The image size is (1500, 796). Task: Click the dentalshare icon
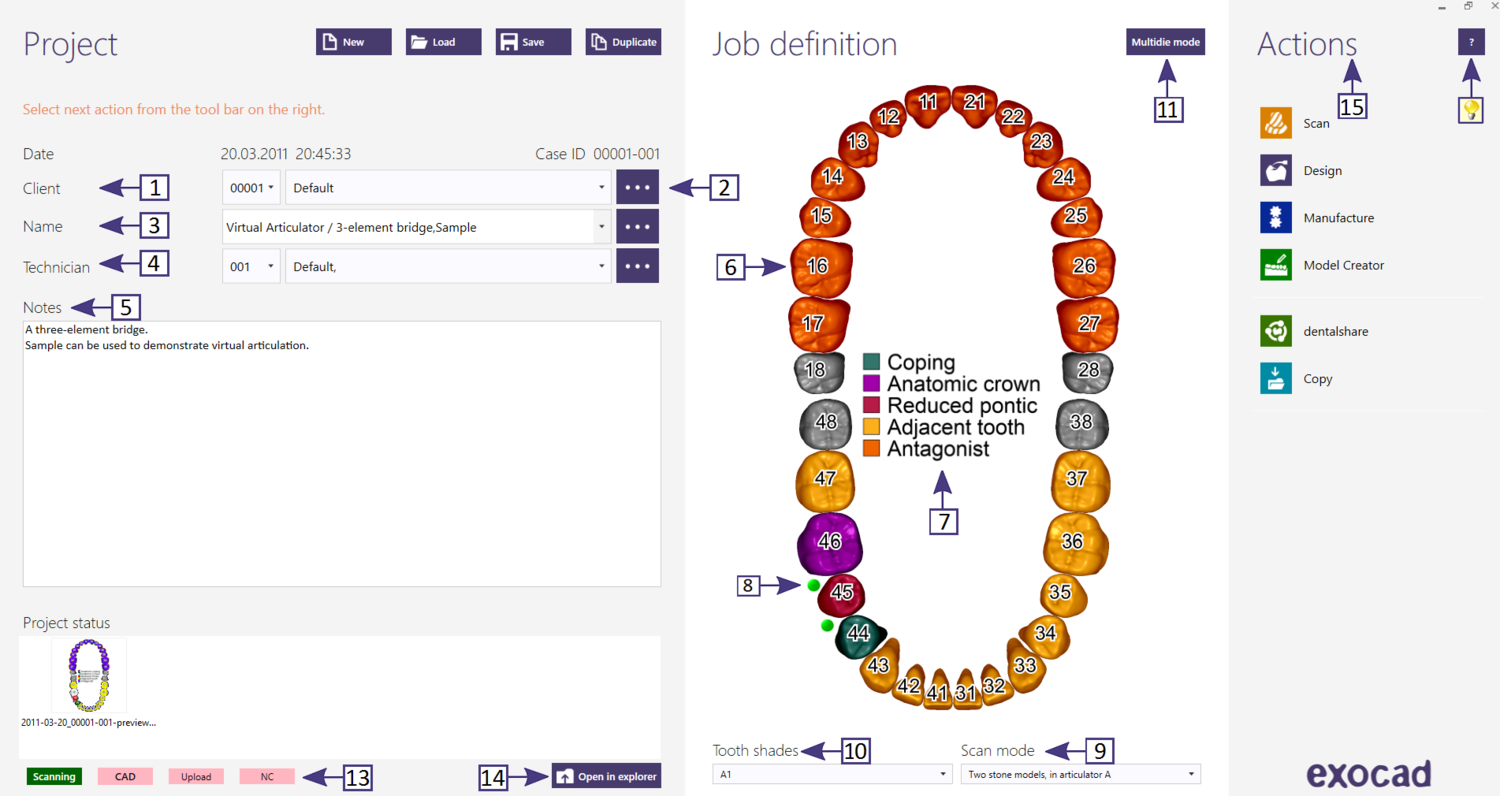[1276, 331]
